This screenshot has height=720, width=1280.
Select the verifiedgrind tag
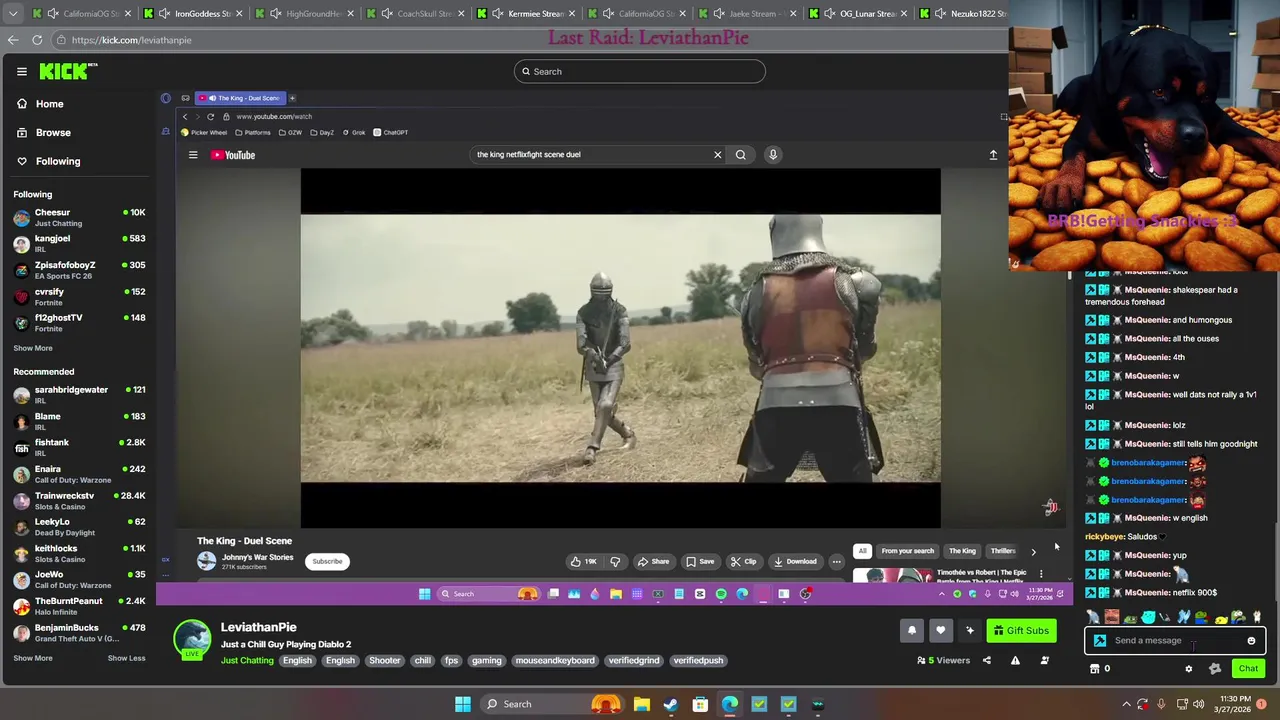634,660
